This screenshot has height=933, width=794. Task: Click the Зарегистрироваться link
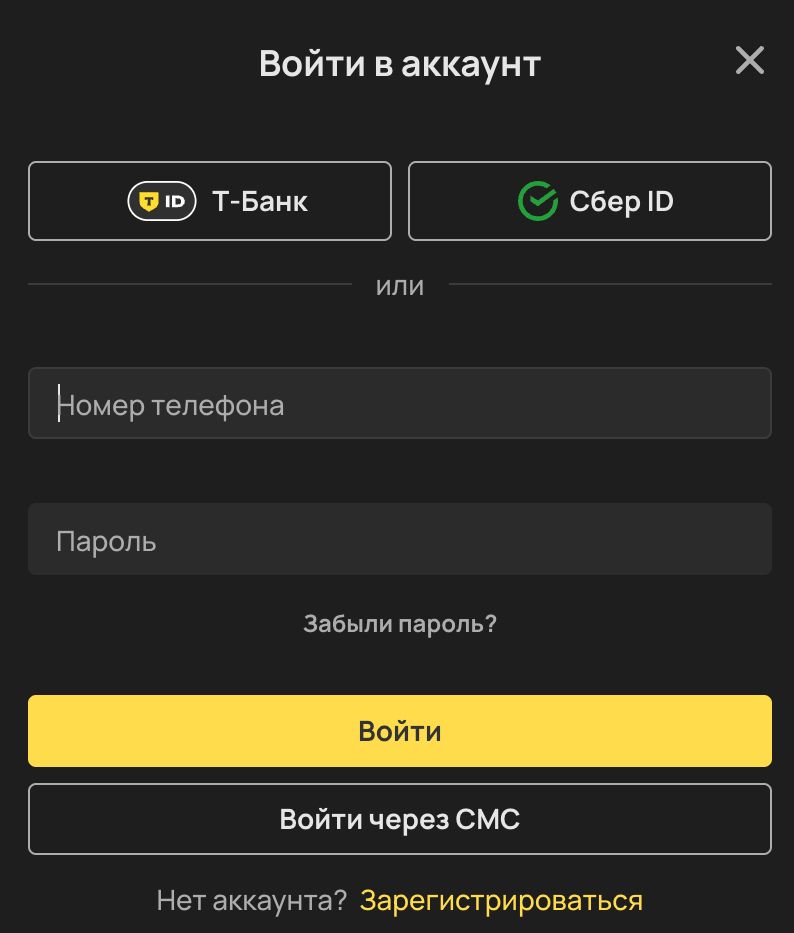(503, 899)
